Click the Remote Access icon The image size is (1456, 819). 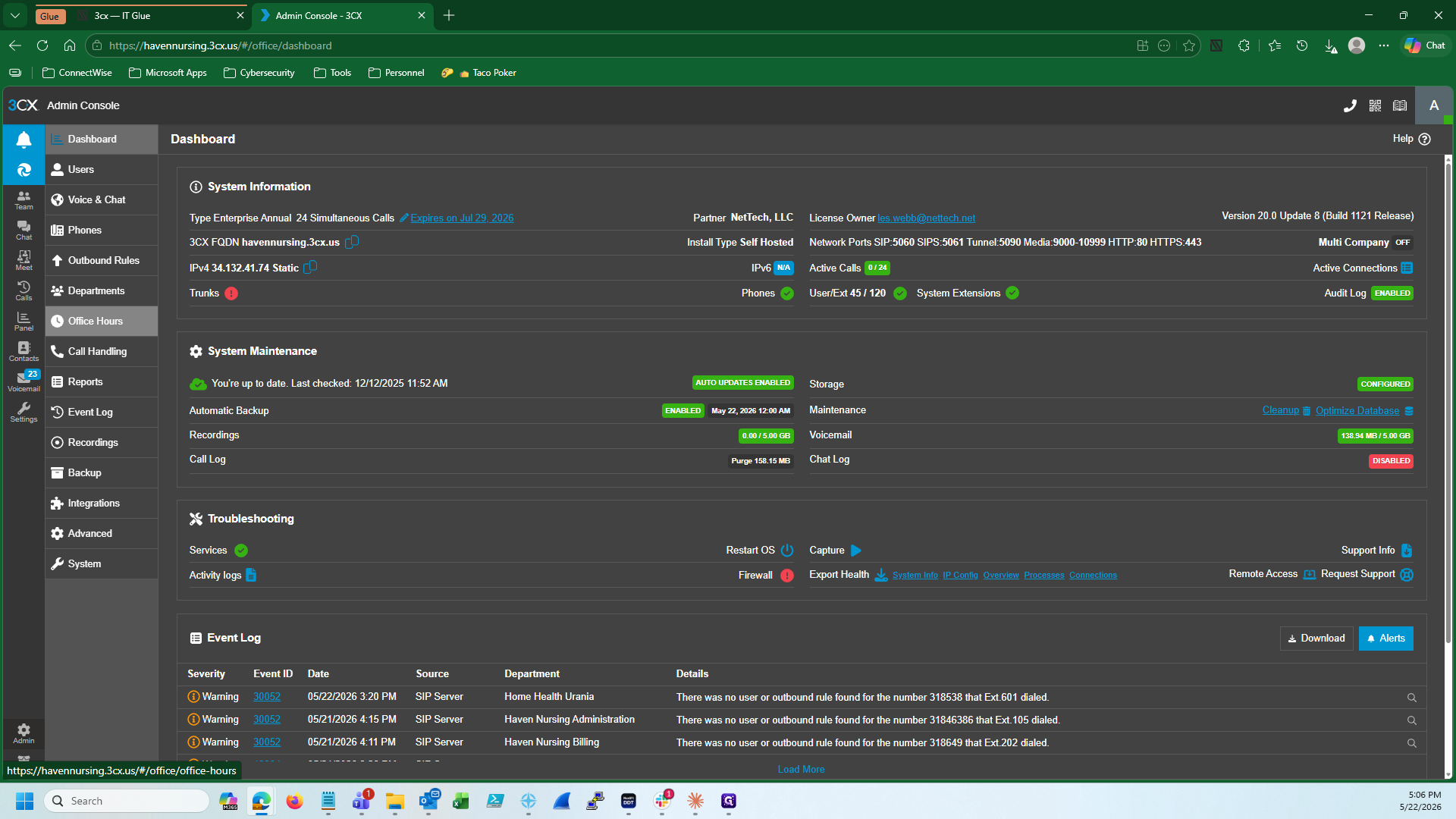[x=1310, y=575]
